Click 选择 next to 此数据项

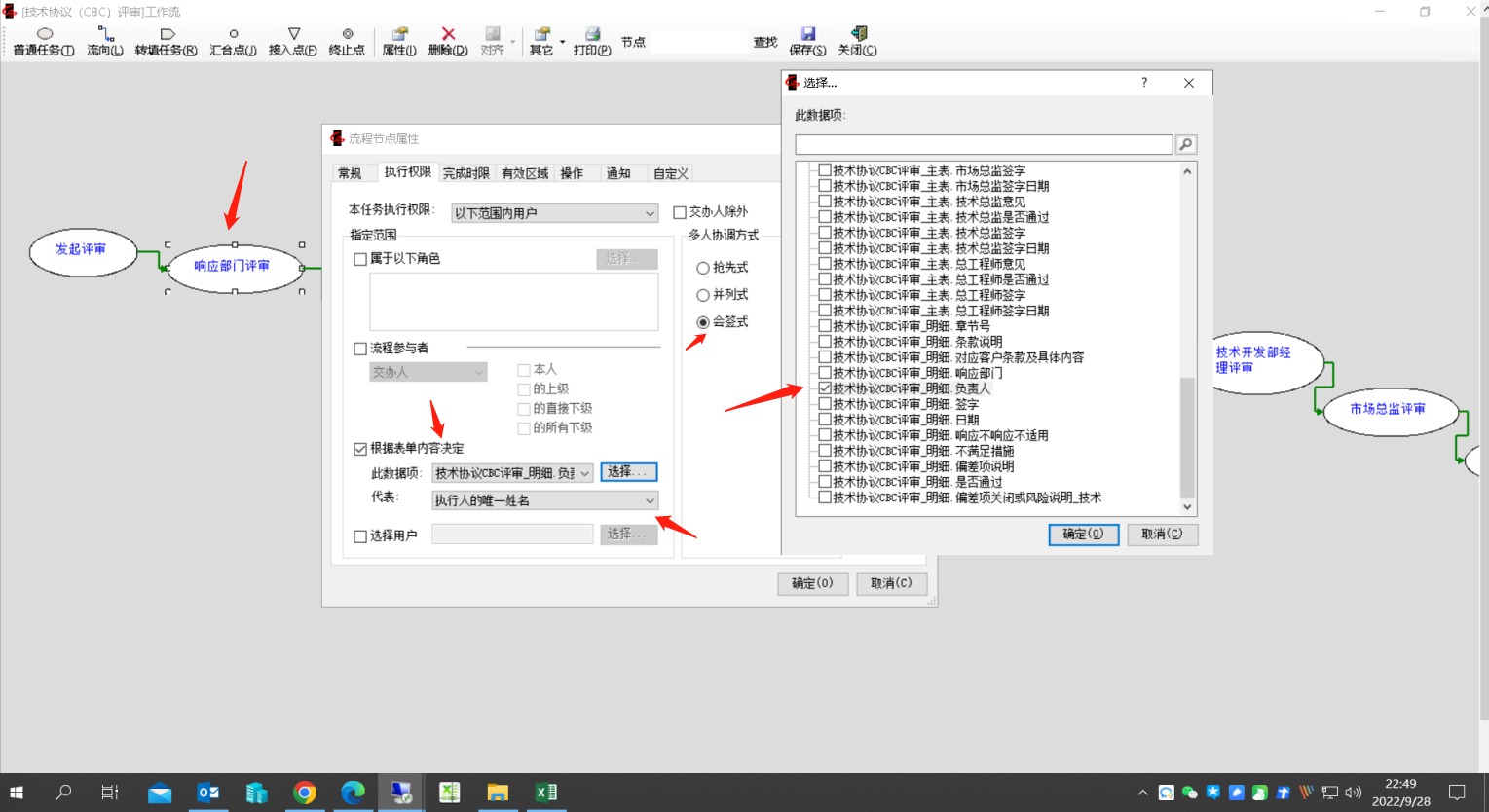click(628, 472)
